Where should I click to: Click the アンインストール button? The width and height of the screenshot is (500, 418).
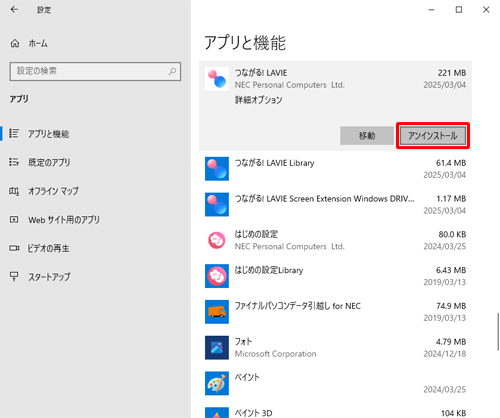coord(433,136)
